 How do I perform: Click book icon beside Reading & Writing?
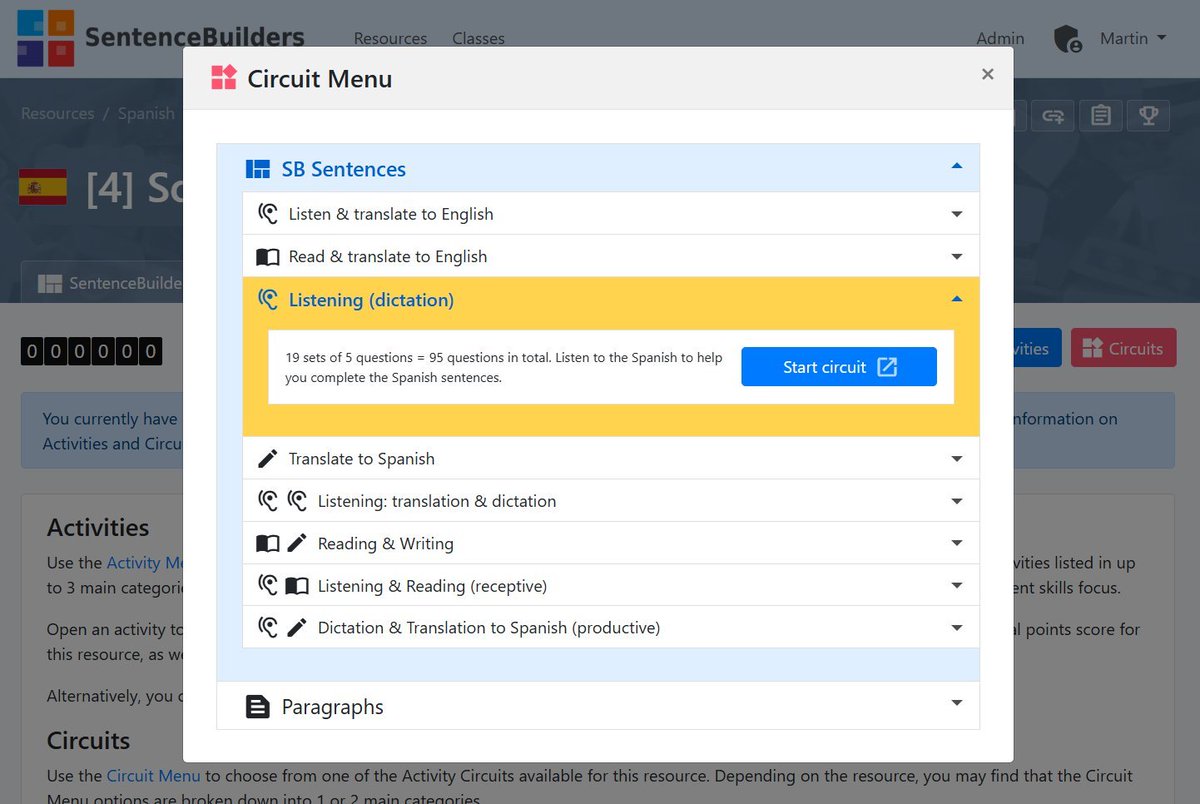(267, 544)
